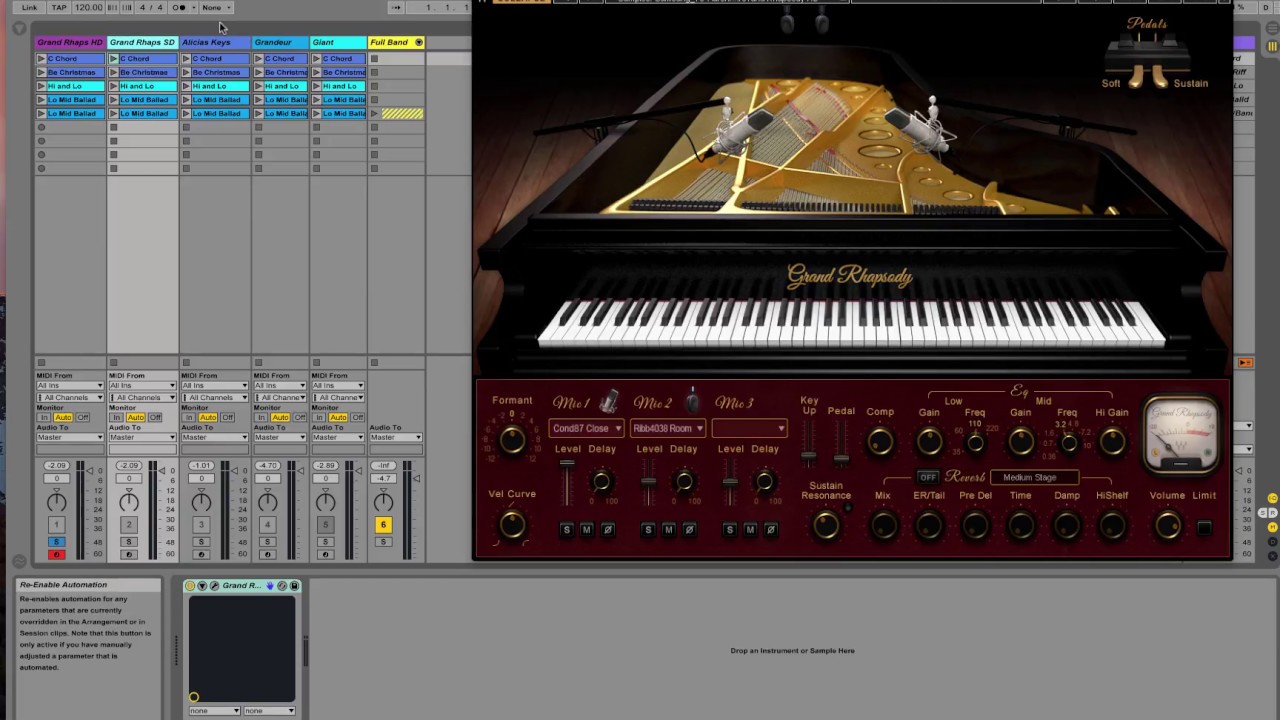The width and height of the screenshot is (1280, 720).
Task: Select the Grandeur track header
Action: pos(280,42)
